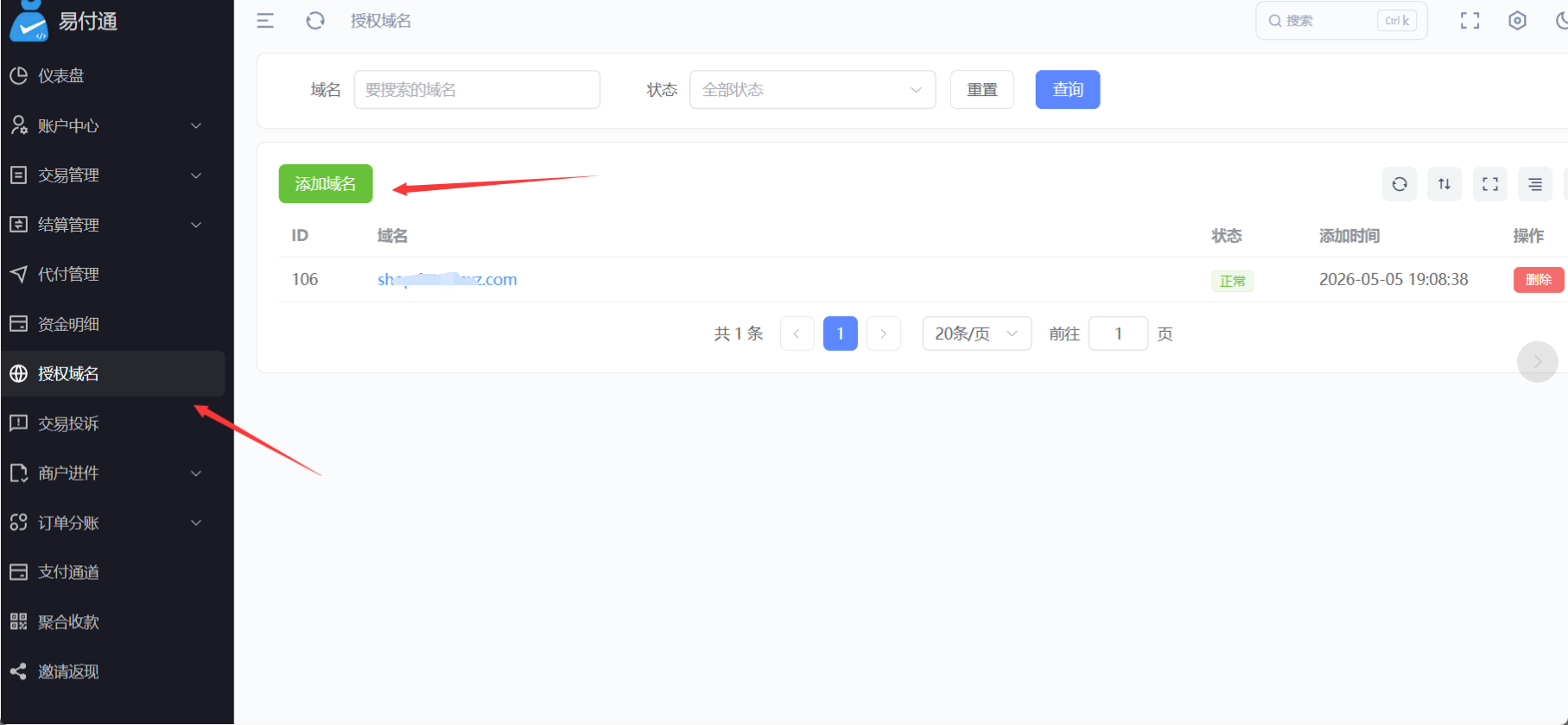Open 邀请返现 menu item
This screenshot has height=725, width=1568.
tap(113, 671)
